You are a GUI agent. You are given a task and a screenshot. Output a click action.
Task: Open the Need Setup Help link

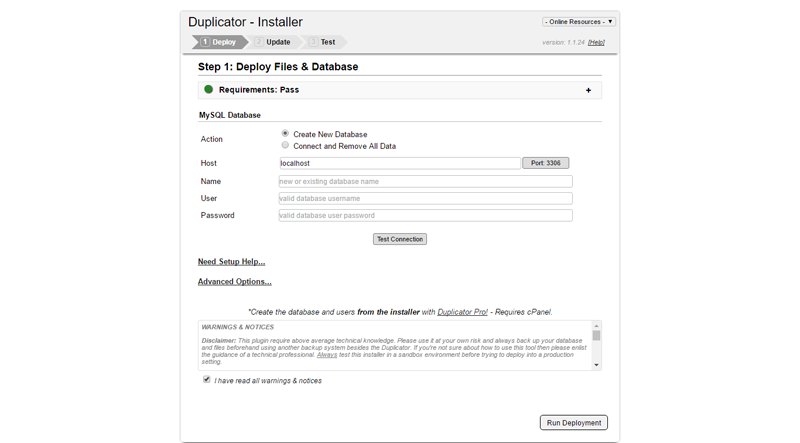click(x=232, y=262)
